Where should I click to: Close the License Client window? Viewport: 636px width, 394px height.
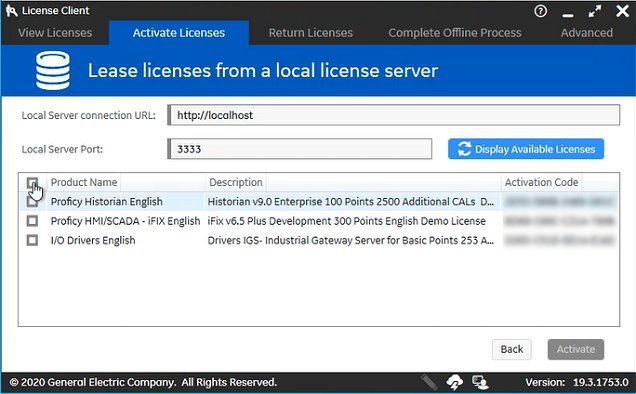coord(622,11)
